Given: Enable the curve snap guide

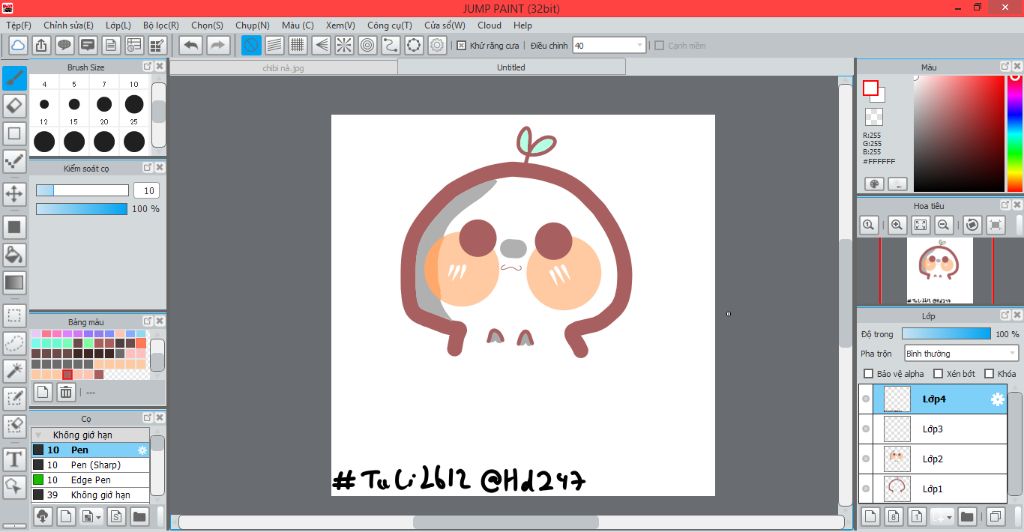Looking at the screenshot, I should click(391, 45).
